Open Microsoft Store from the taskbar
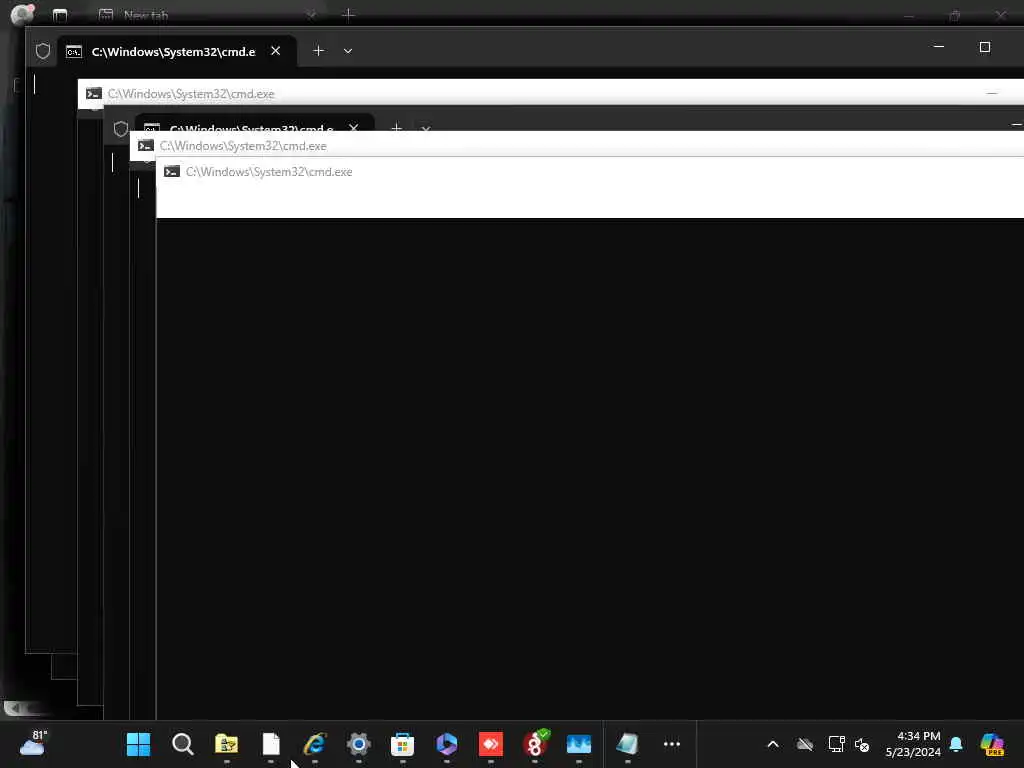Screen dimensions: 1024x768 402,744
